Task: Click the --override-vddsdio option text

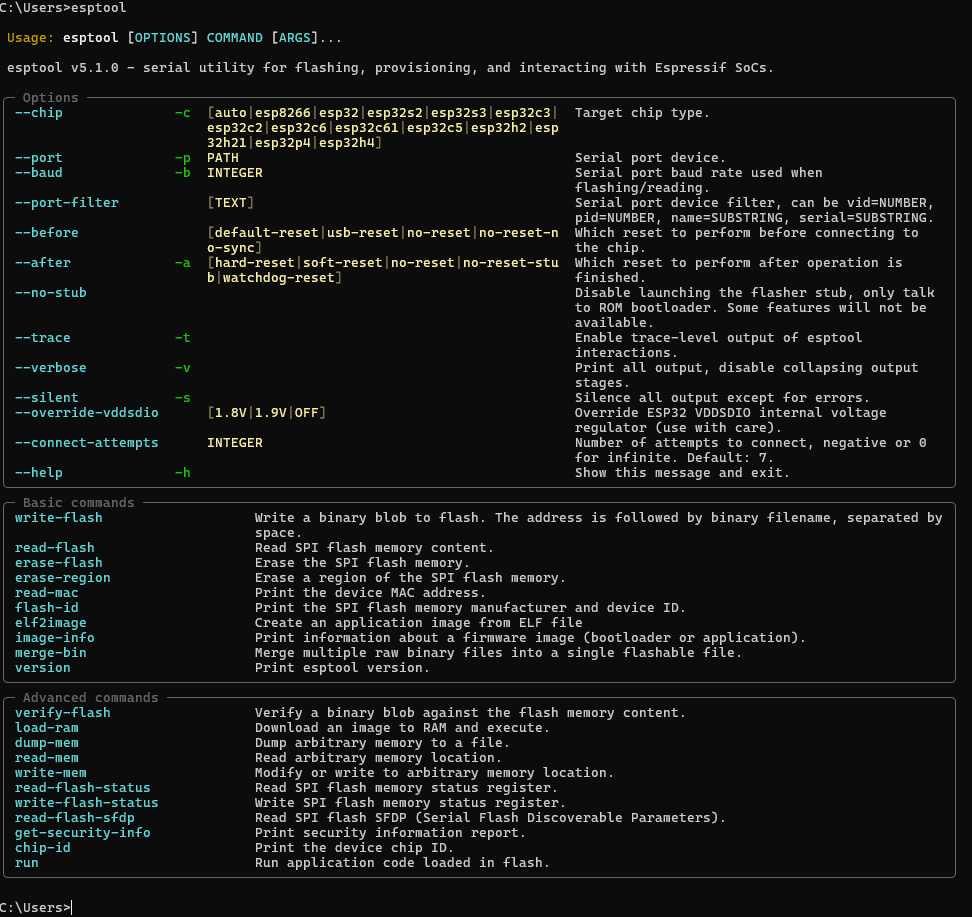Action: (86, 413)
